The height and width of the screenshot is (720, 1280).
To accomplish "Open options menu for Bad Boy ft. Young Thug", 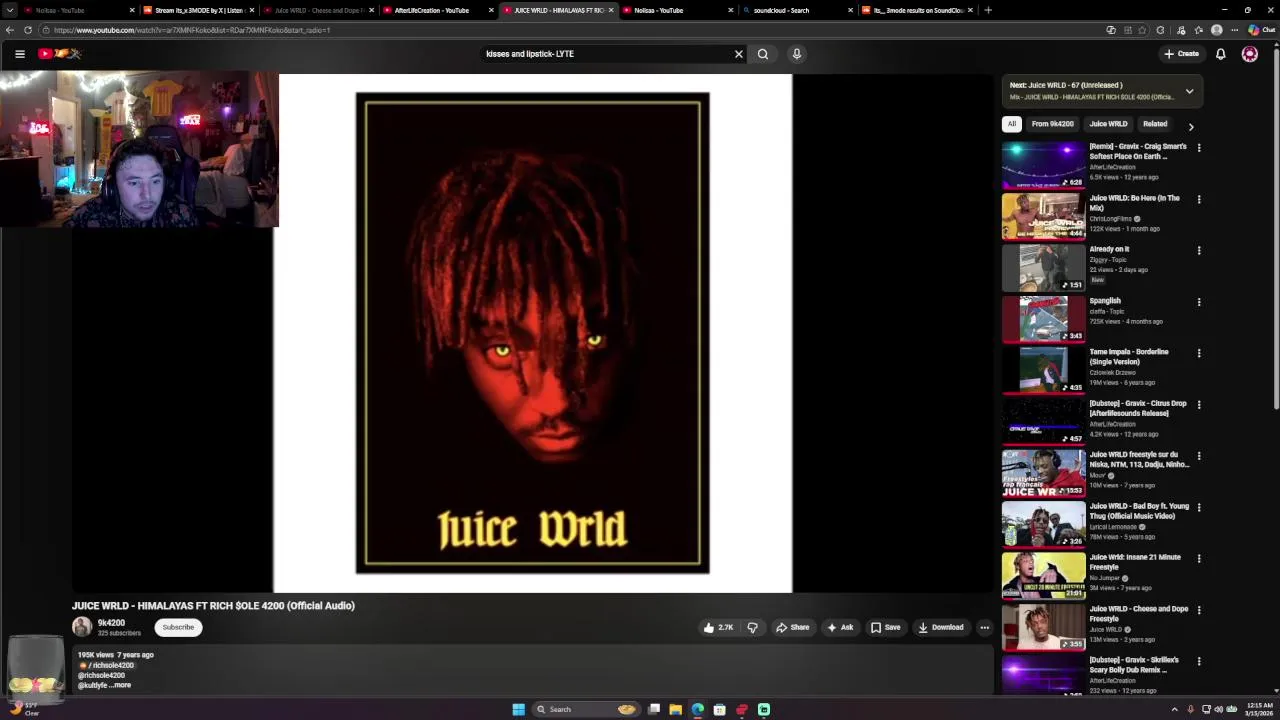I will tap(1199, 507).
